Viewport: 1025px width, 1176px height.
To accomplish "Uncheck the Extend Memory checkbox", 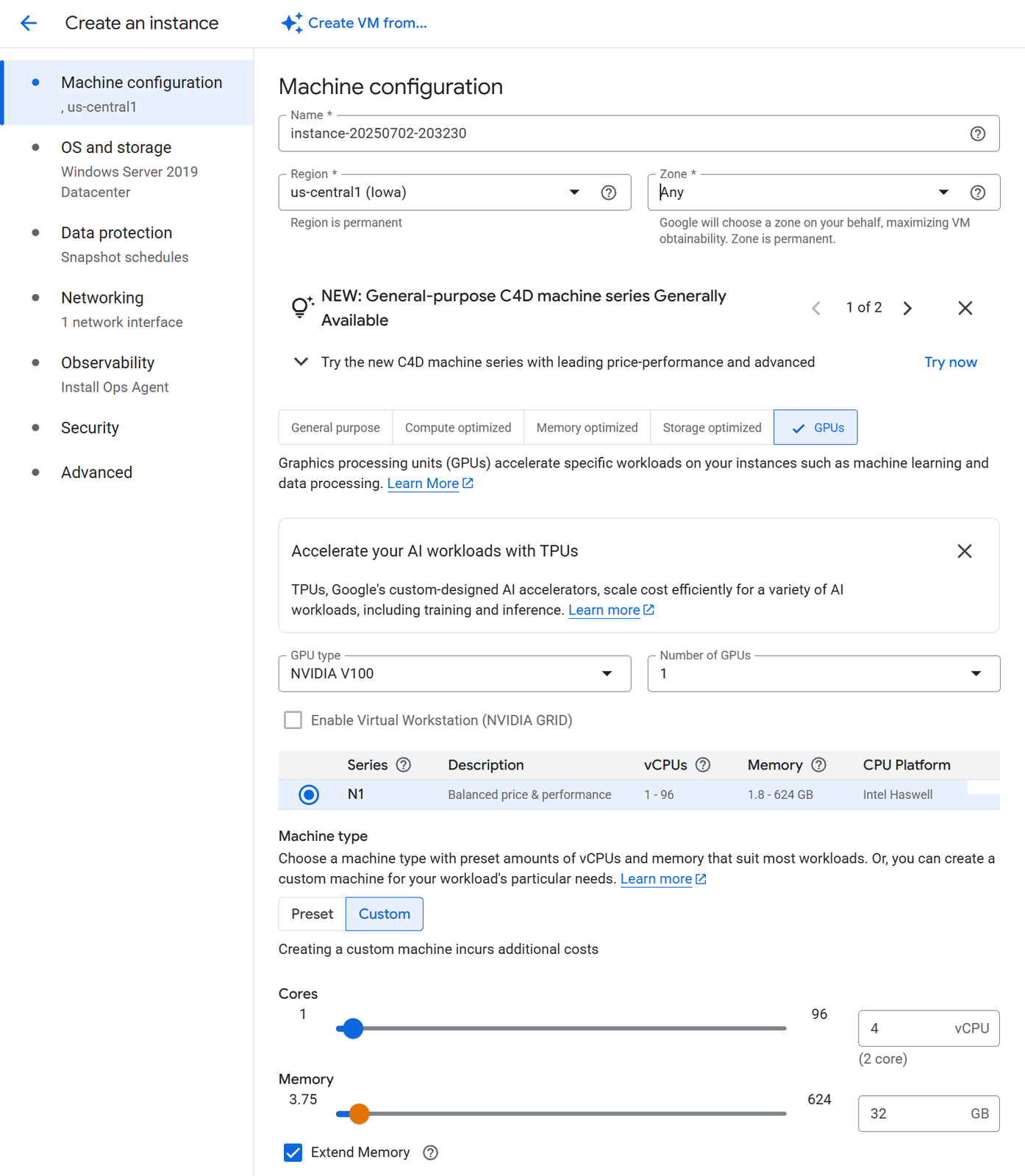I will [x=293, y=1152].
